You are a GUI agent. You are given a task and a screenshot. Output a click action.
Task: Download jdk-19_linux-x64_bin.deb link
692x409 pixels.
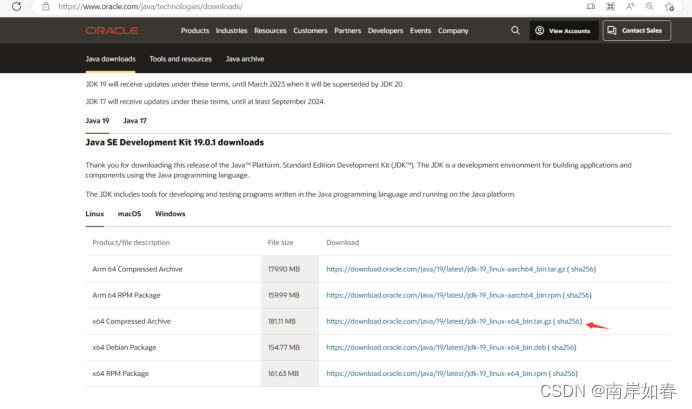pos(436,347)
